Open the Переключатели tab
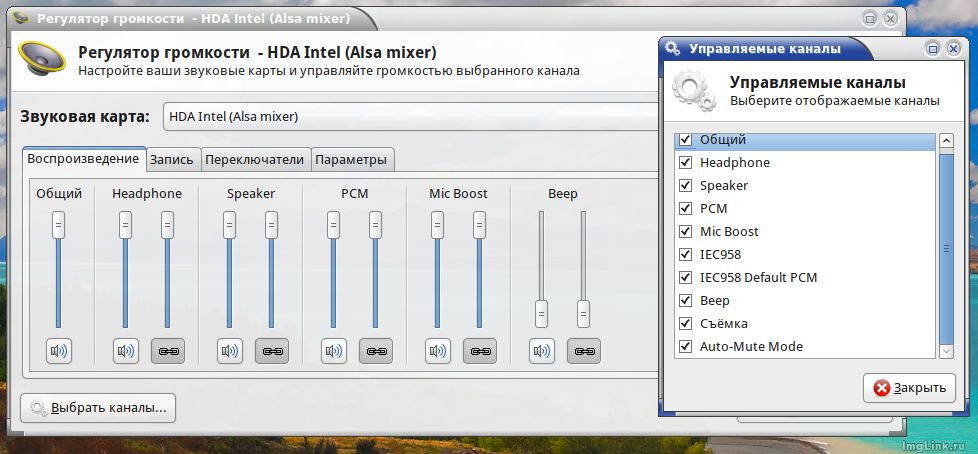 tap(254, 160)
